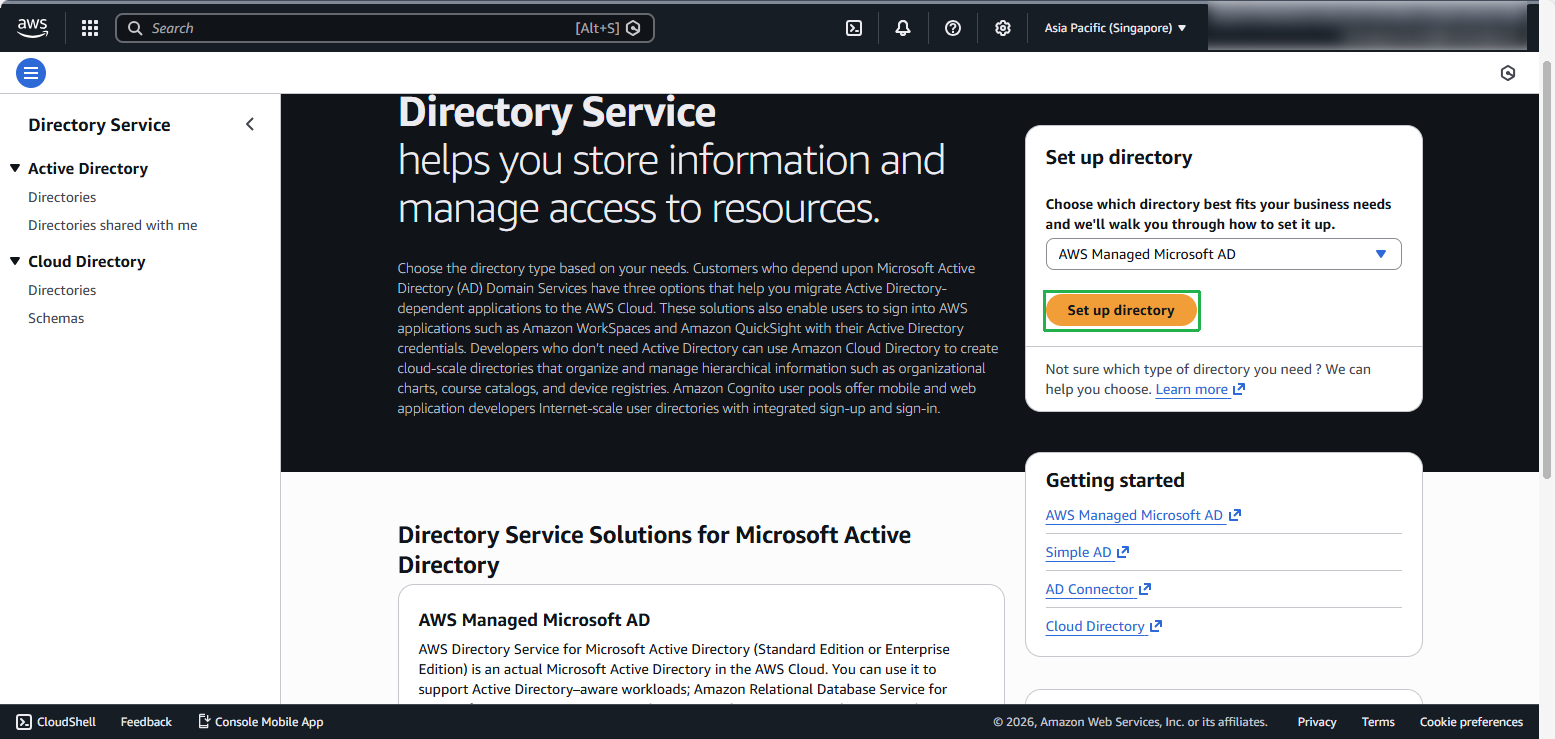Go to Directories shared with me
This screenshot has width=1555, height=739.
click(113, 225)
